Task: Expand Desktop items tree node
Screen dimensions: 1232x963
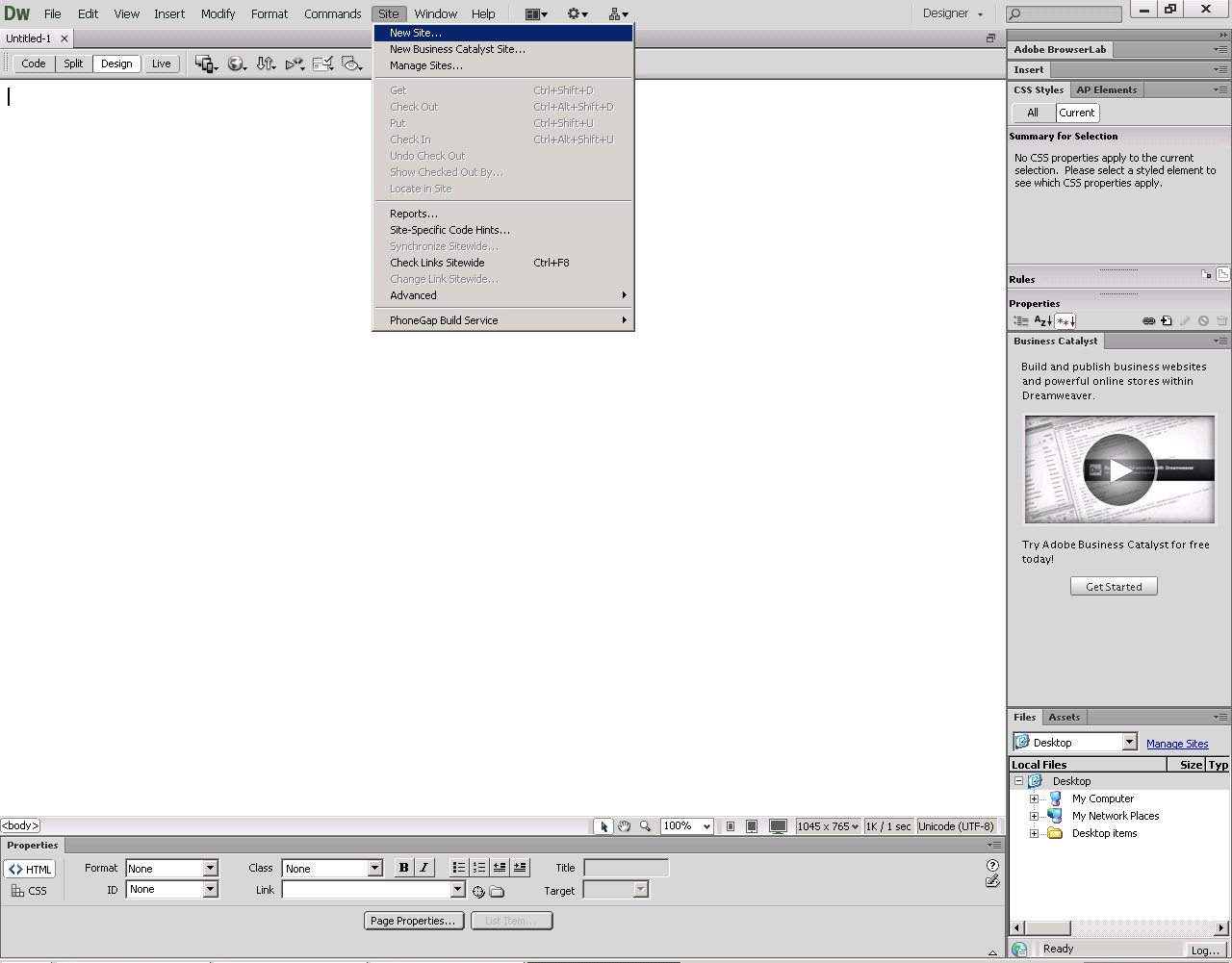Action: (1034, 833)
